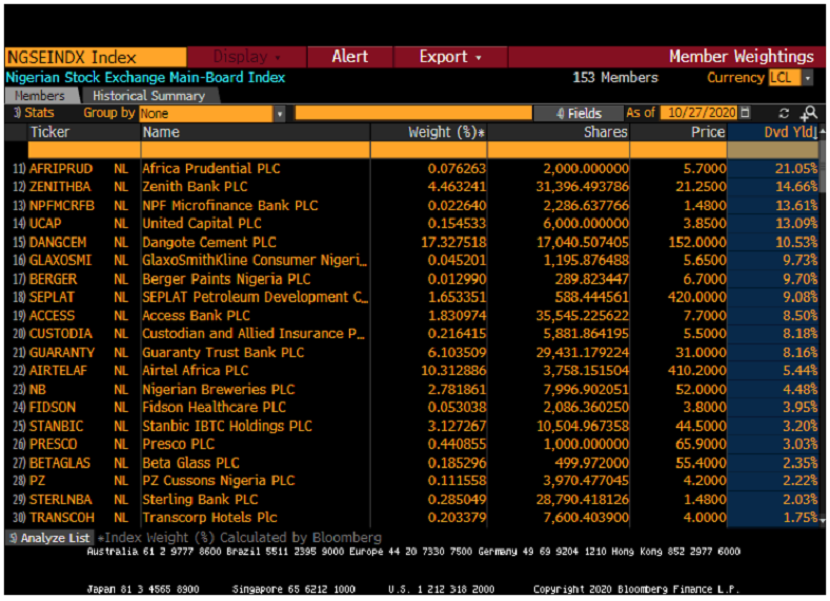This screenshot has width=830, height=601.
Task: Switch to the Members tab
Action: click(x=40, y=96)
